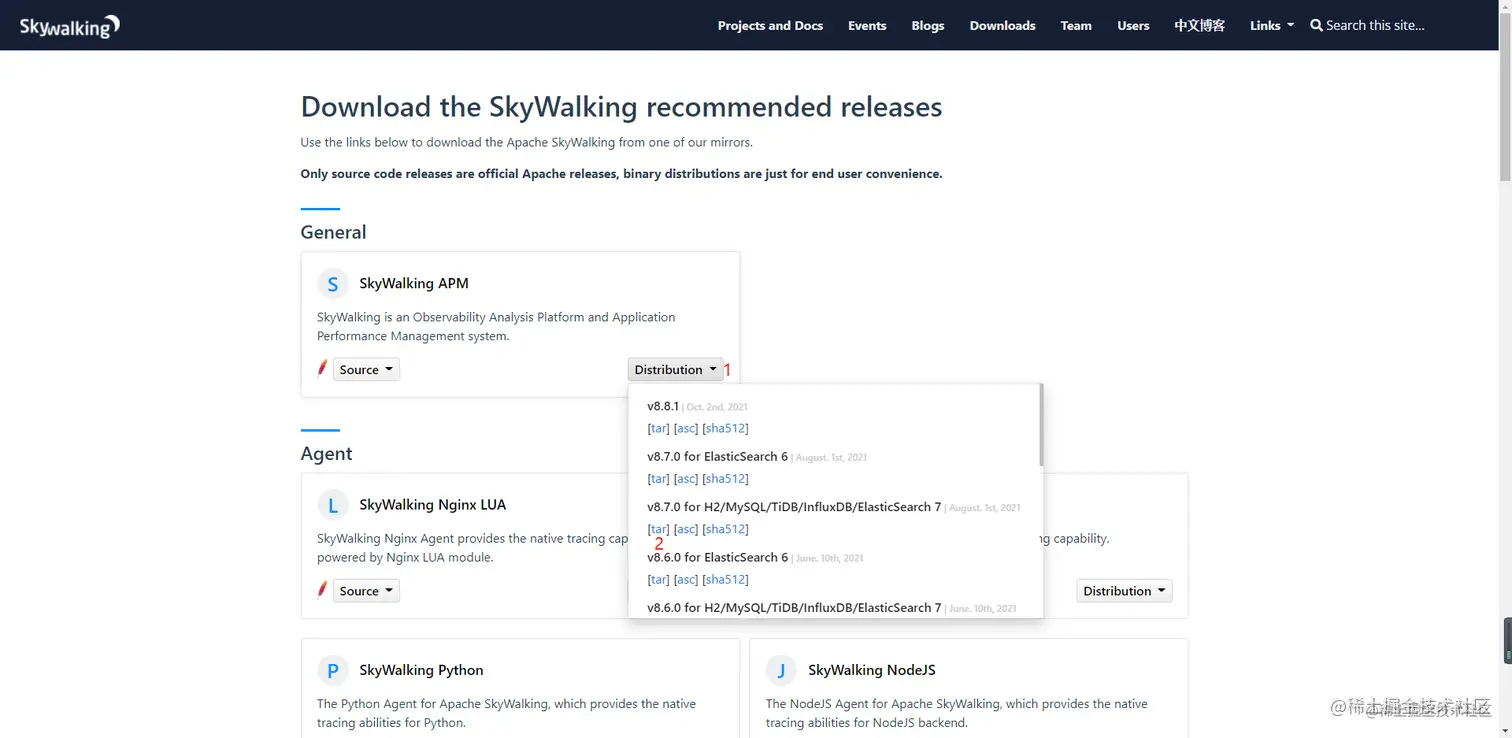Click the SkyWalking logo in header
Screen dimensions: 1512x738
(x=70, y=27)
